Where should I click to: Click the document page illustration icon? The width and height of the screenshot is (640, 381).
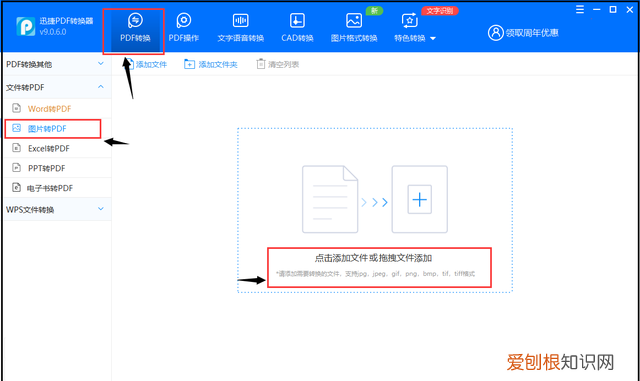pyautogui.click(x=330, y=199)
